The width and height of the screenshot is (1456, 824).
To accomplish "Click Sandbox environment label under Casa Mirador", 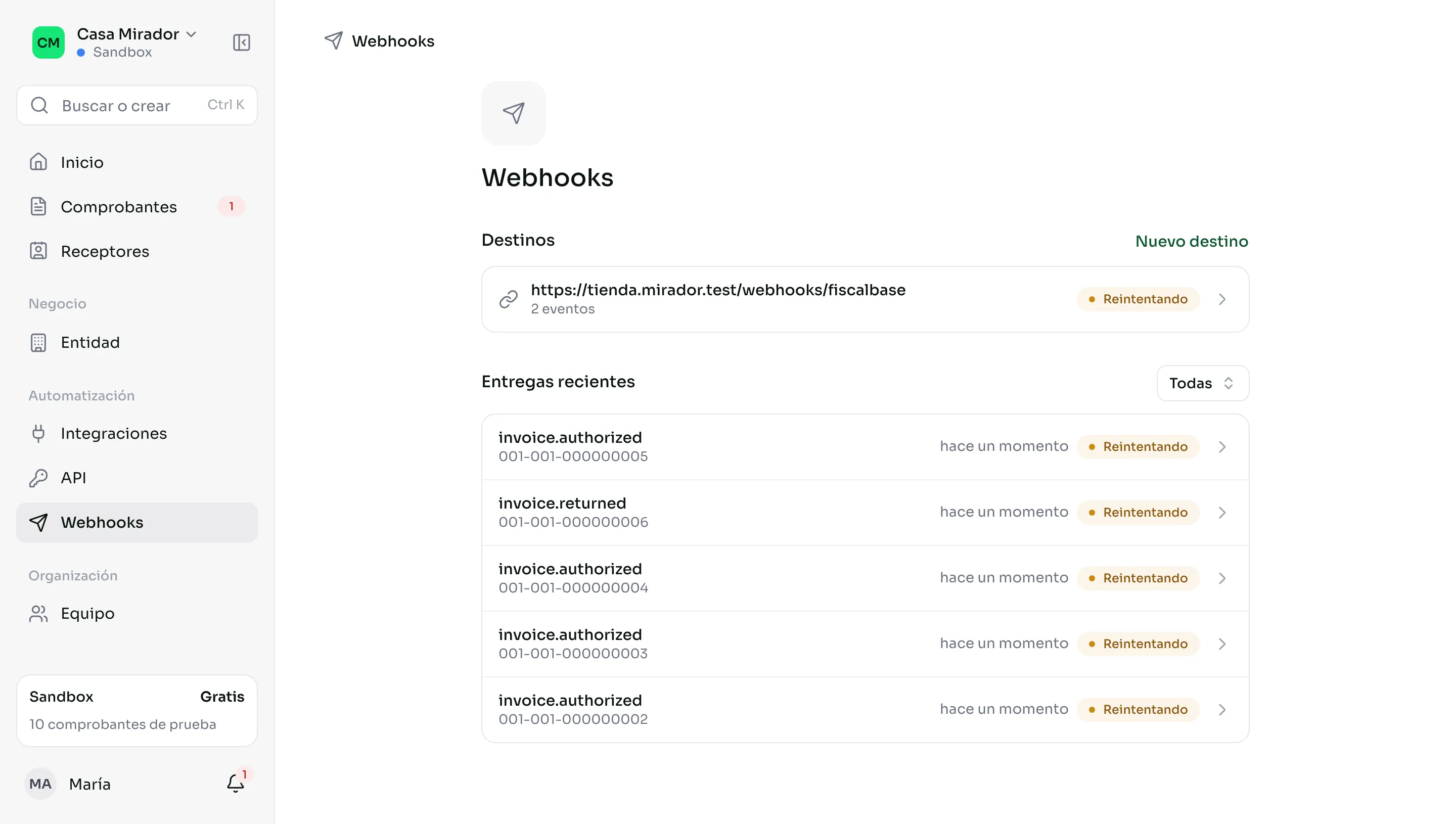I will coord(122,52).
